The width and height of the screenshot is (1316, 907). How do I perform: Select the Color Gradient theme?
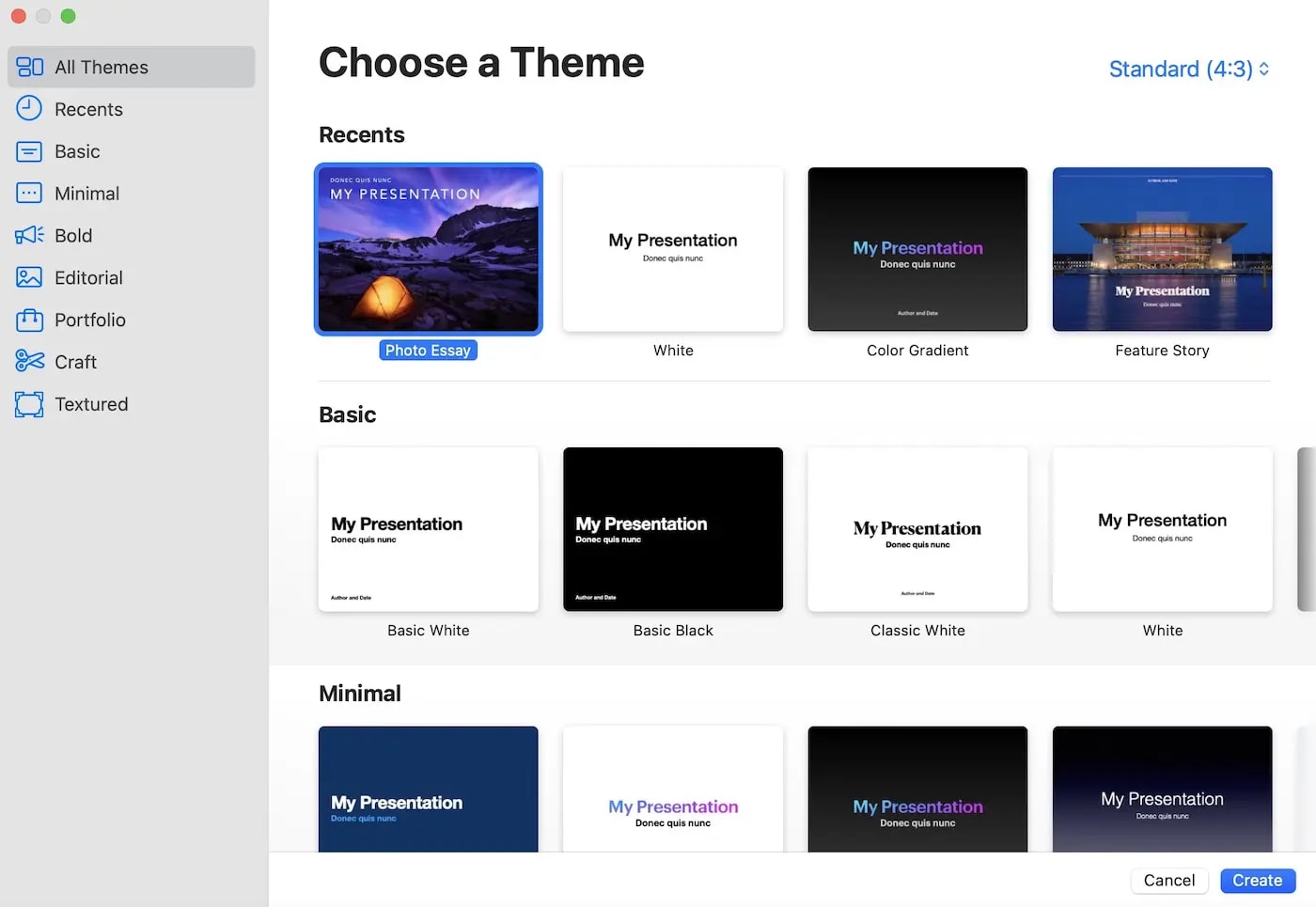click(x=917, y=249)
